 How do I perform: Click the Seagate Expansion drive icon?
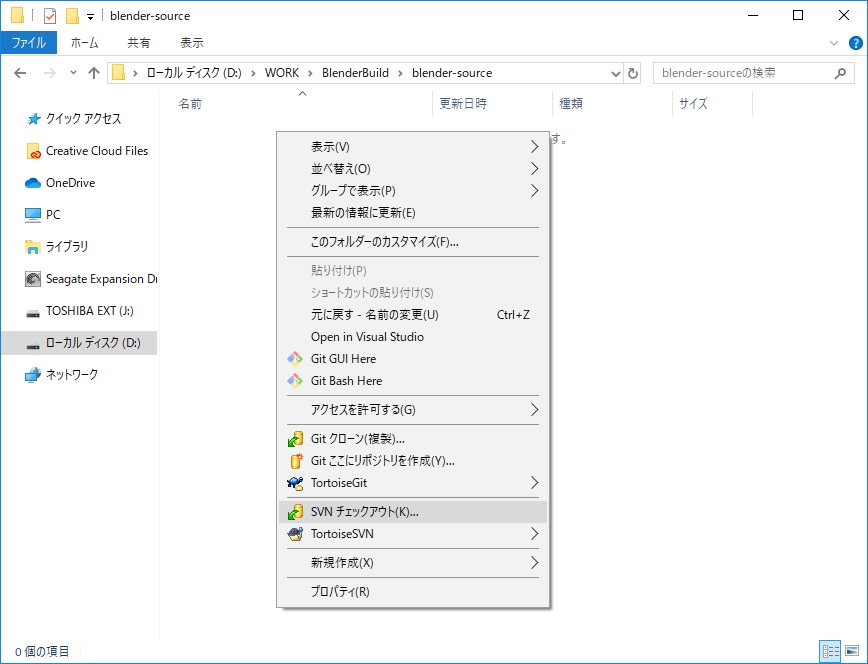[x=33, y=279]
